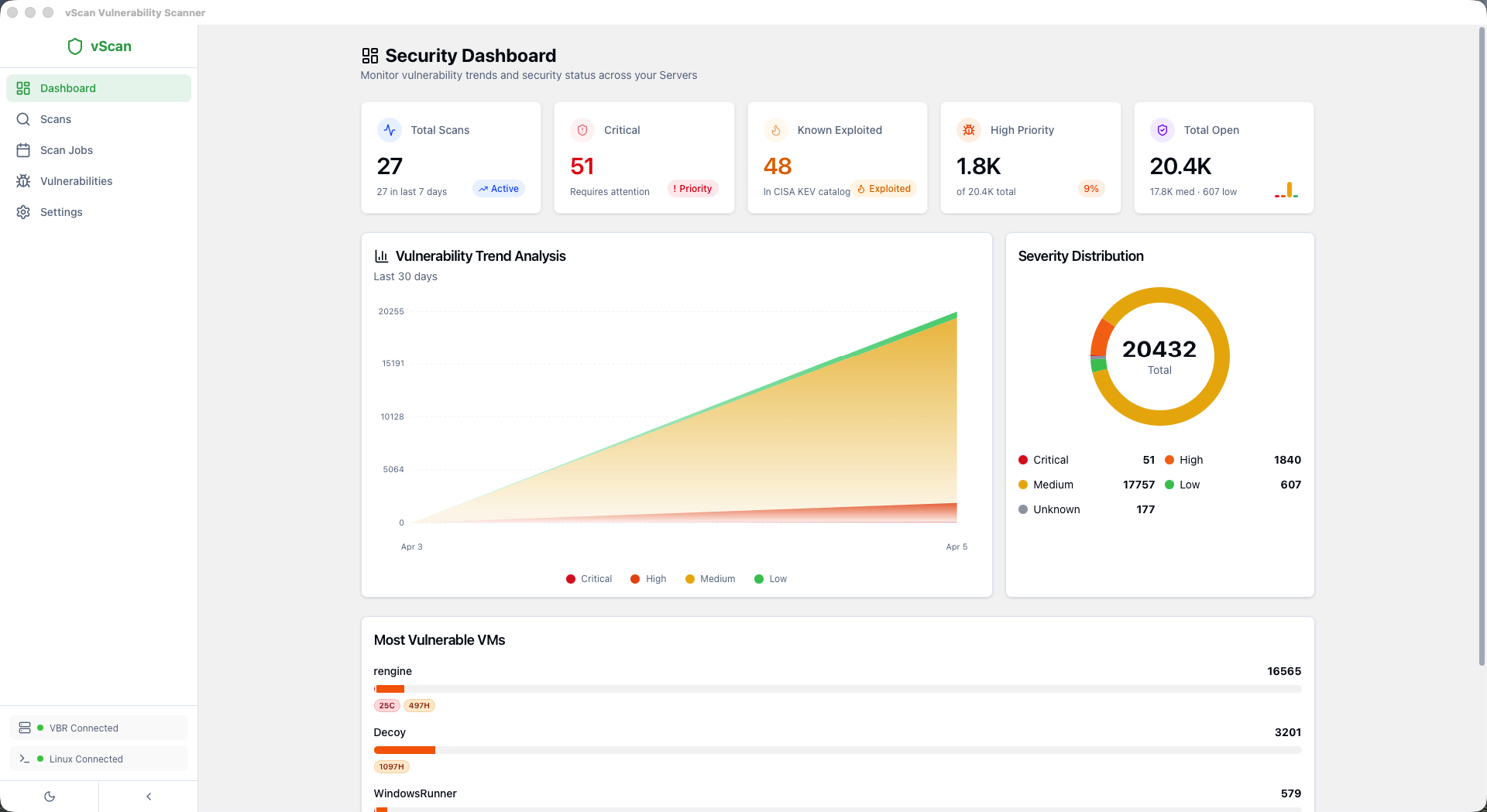Click the VBR Connected status indicator
The height and width of the screenshot is (812, 1487).
98,728
